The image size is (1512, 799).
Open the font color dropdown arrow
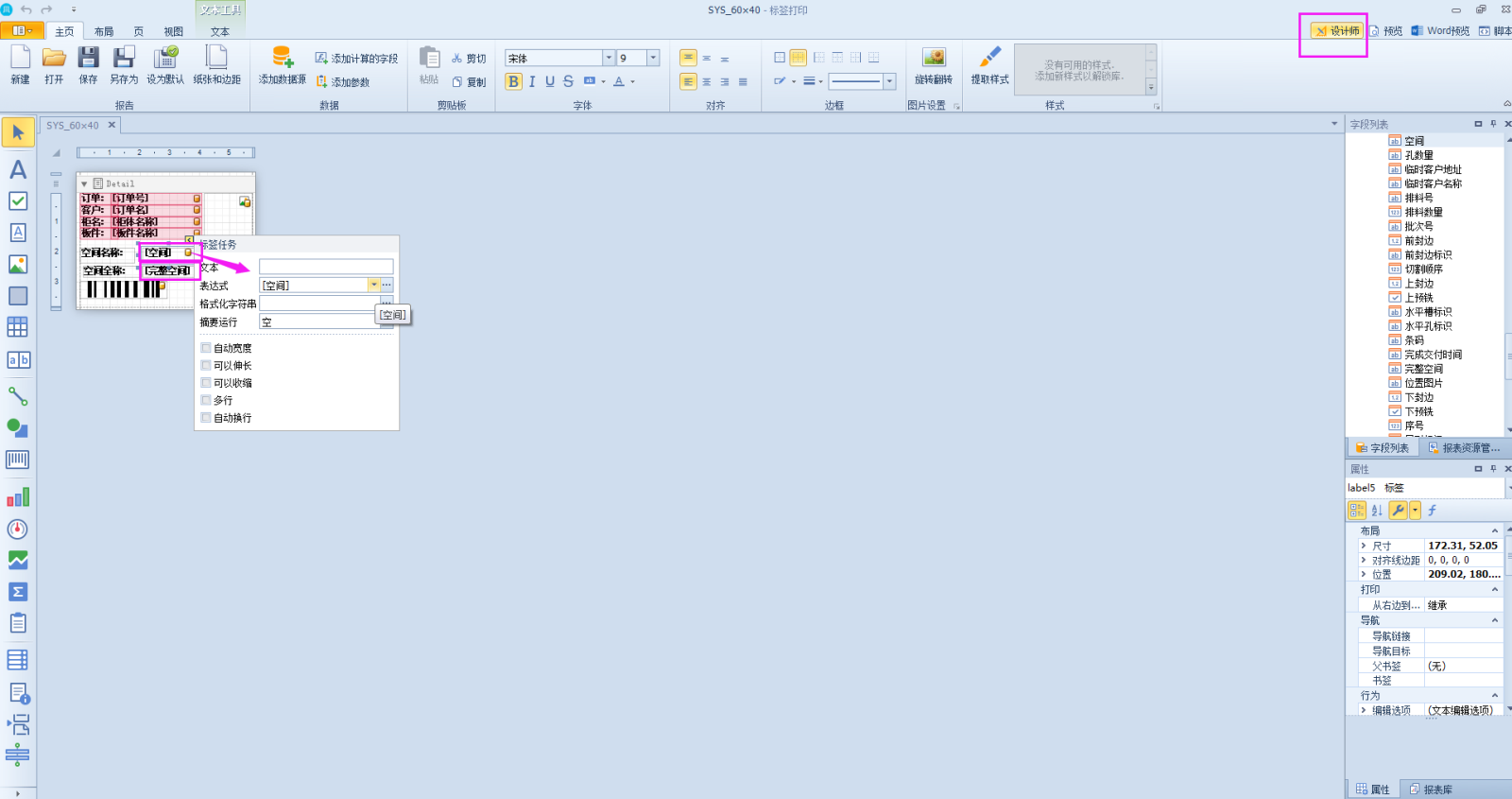(632, 81)
